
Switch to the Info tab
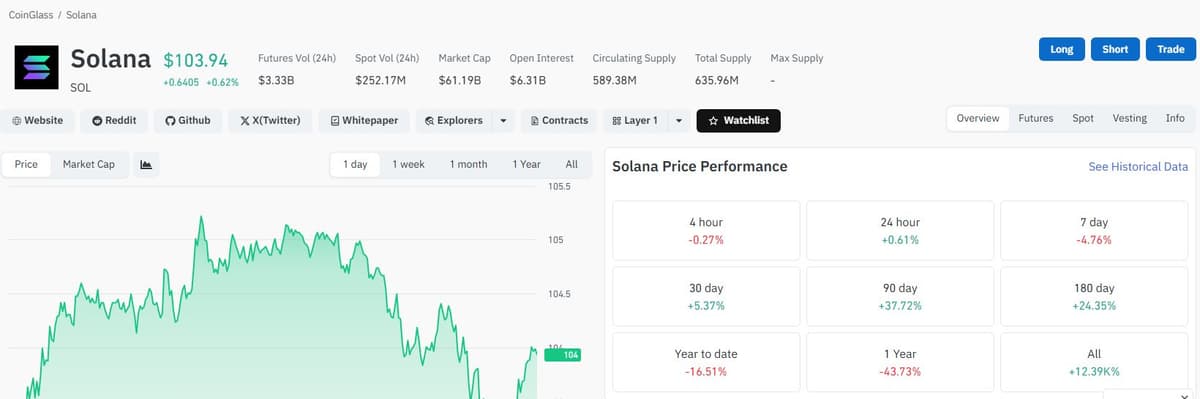[x=1175, y=118]
